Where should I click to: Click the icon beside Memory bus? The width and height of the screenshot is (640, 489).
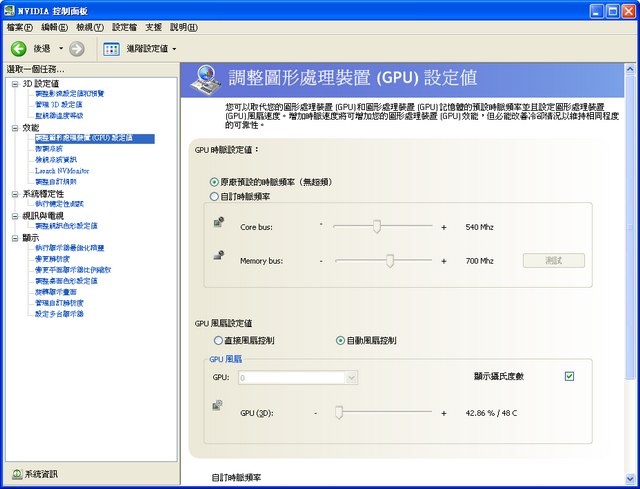point(219,256)
